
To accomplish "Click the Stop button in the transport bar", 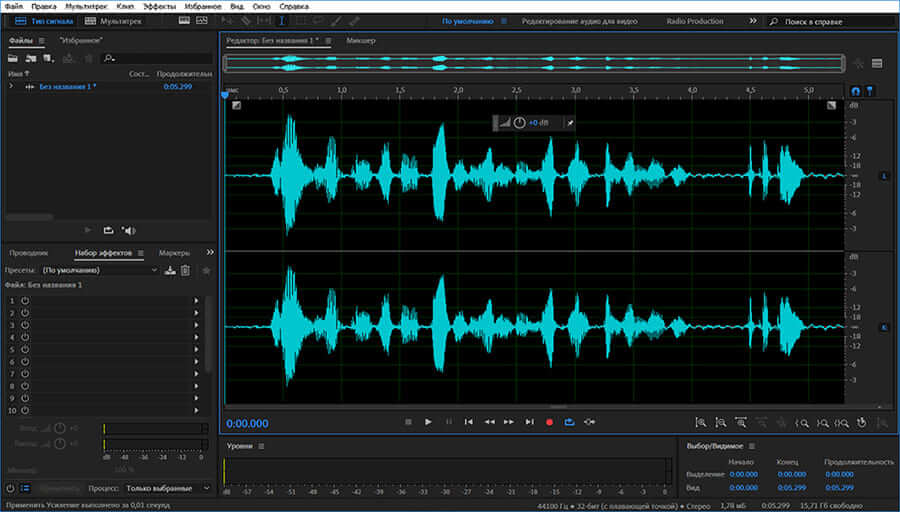I will click(x=408, y=422).
